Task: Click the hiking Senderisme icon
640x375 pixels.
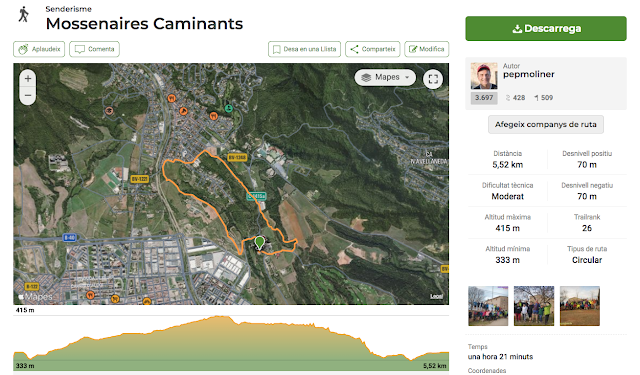Action: coord(24,15)
